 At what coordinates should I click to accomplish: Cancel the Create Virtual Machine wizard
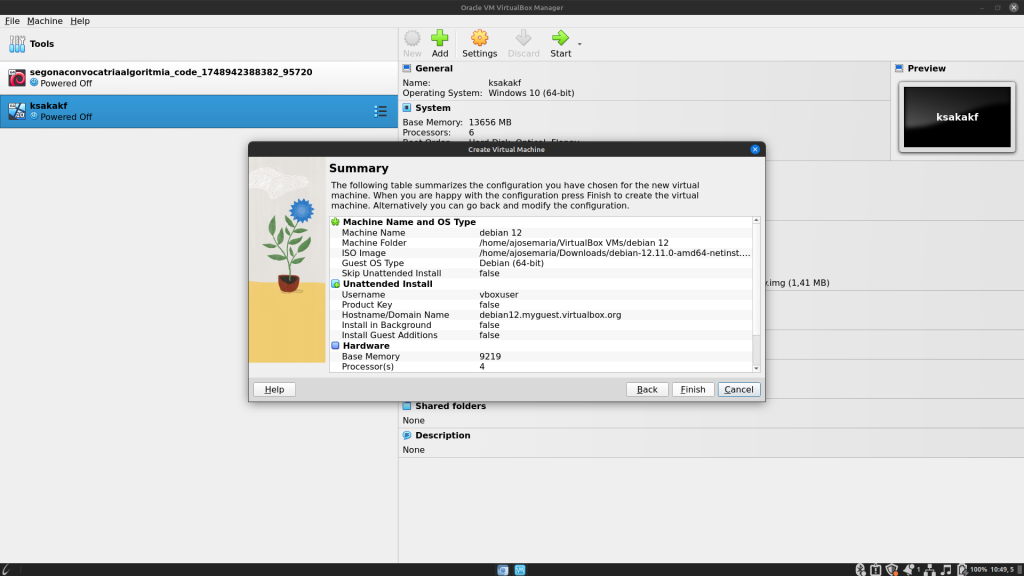point(739,389)
